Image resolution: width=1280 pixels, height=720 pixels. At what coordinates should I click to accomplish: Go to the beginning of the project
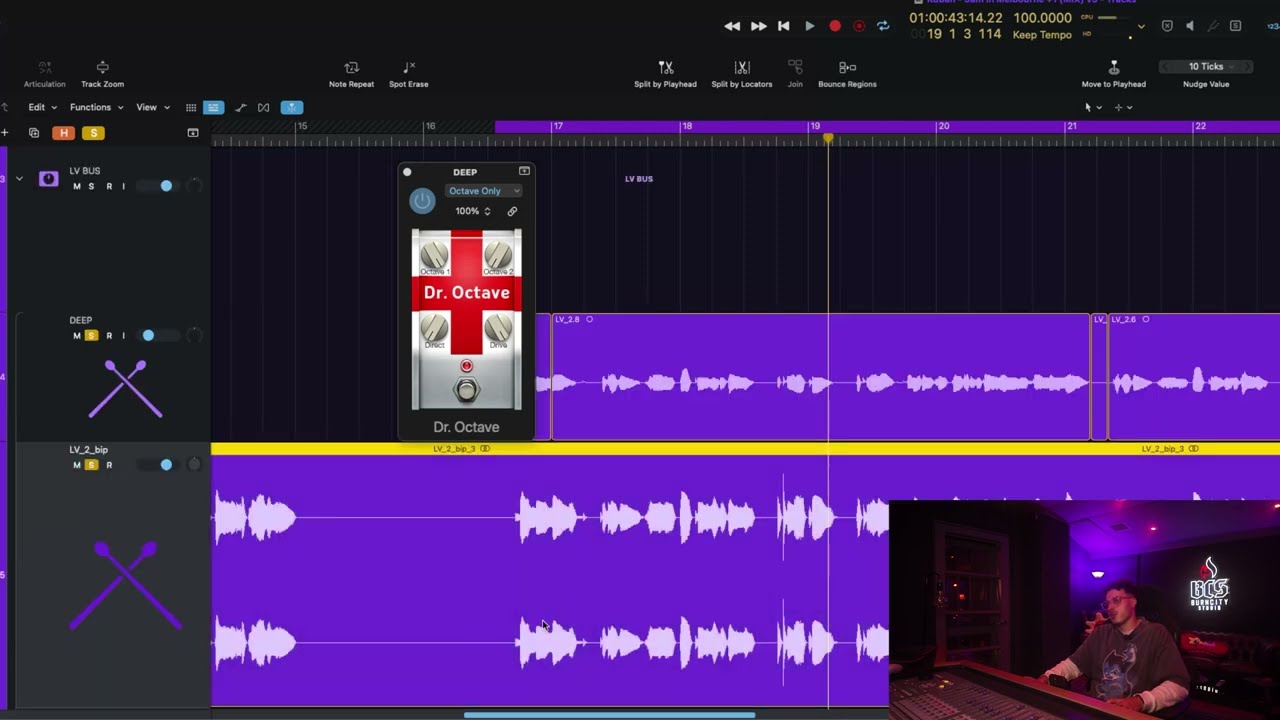[x=784, y=26]
